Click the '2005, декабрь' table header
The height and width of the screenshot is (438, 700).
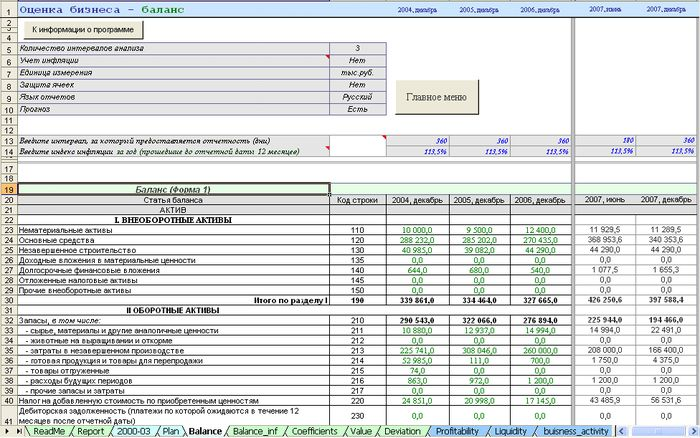(x=479, y=200)
